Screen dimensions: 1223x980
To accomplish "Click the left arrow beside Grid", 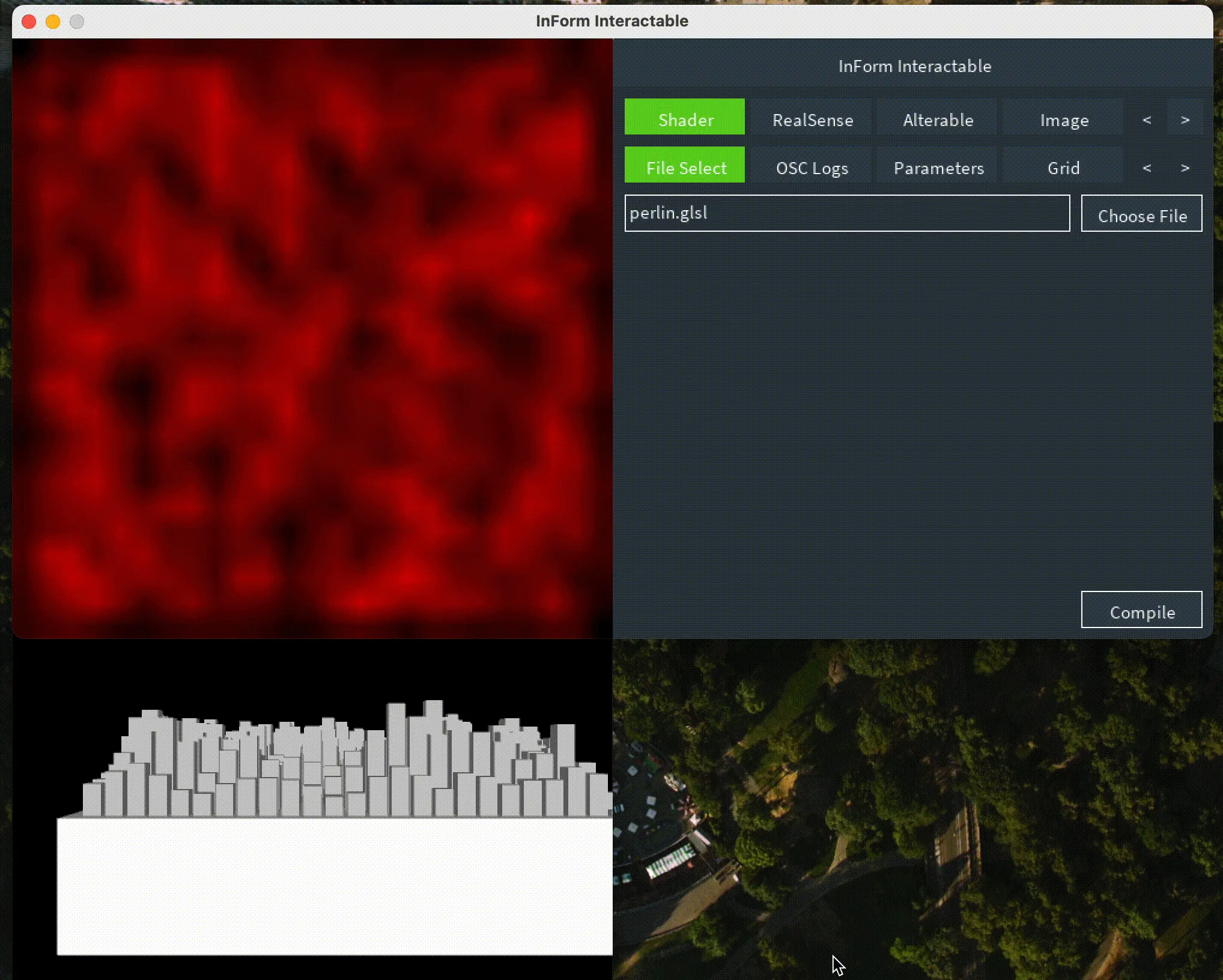I will [1146, 168].
